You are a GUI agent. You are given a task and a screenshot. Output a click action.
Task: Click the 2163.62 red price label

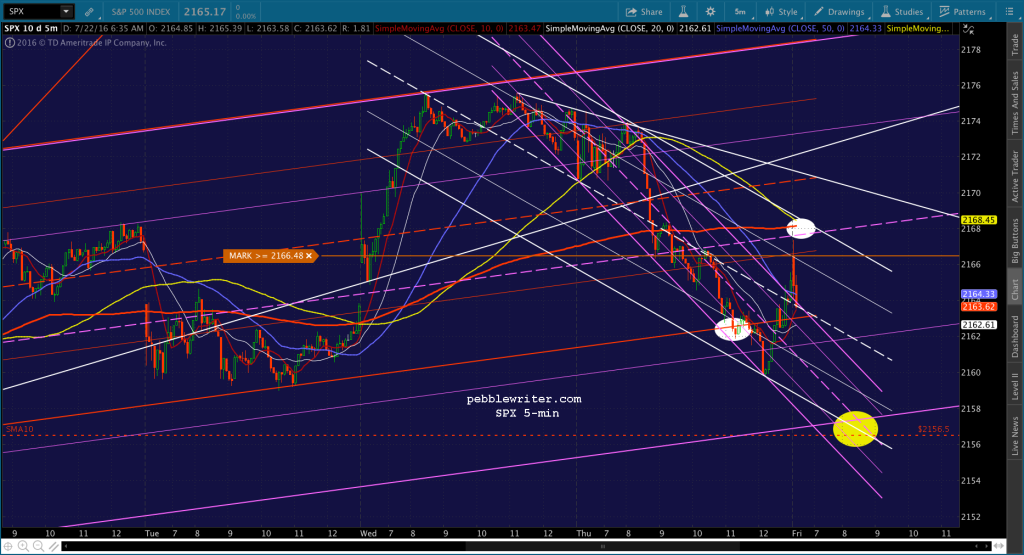979,306
